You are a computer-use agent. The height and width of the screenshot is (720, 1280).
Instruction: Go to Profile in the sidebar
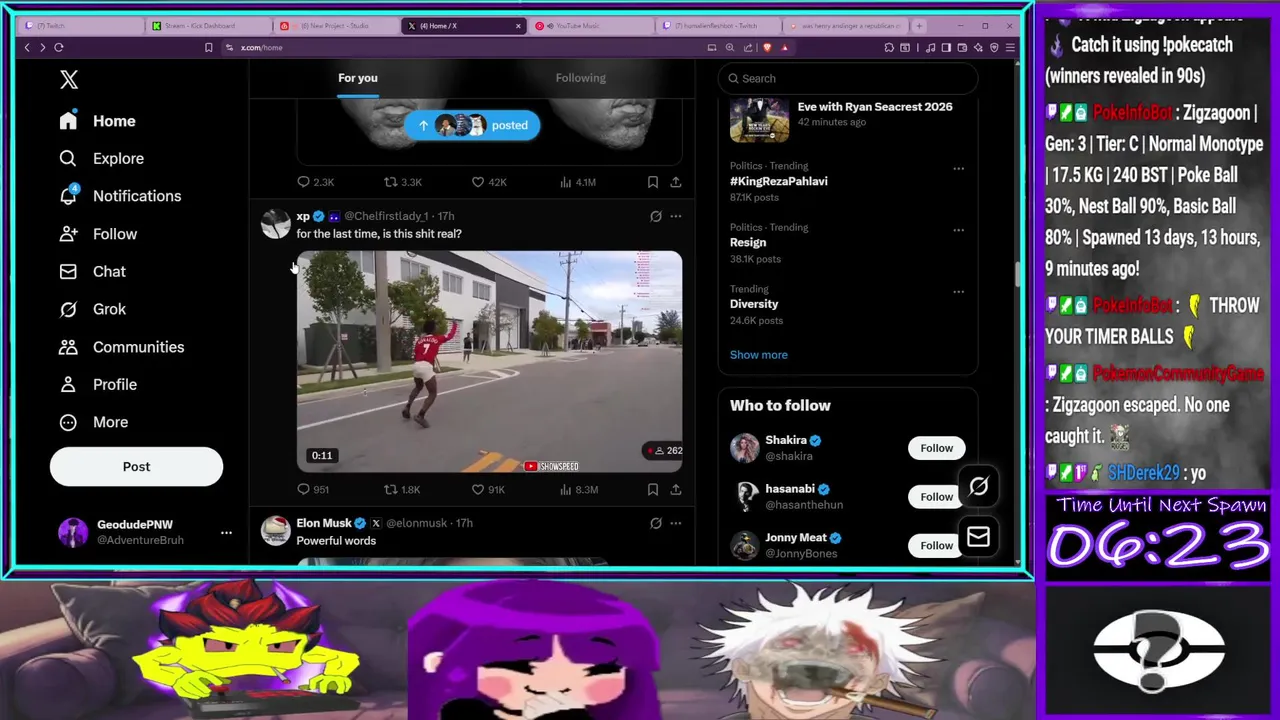[98, 384]
